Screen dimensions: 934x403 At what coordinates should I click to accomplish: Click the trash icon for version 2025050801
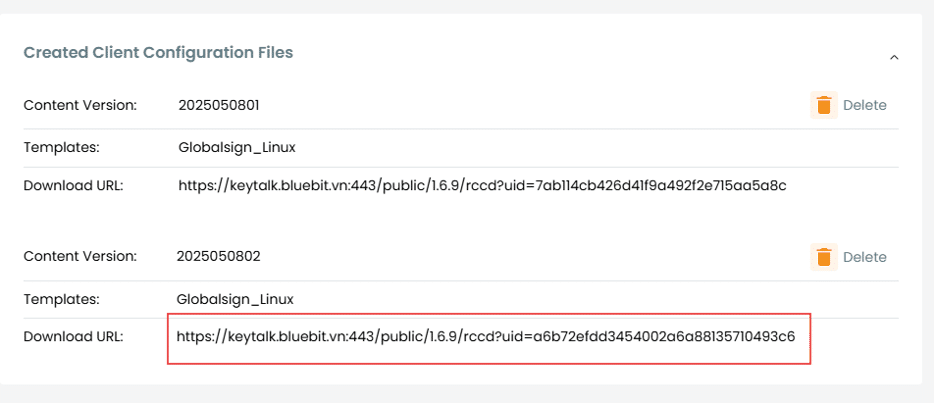pyautogui.click(x=823, y=105)
